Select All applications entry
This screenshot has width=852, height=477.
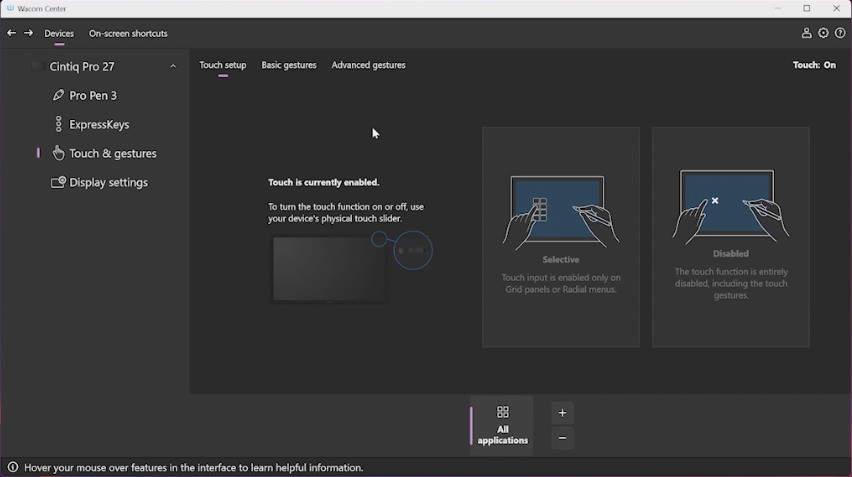[502, 425]
